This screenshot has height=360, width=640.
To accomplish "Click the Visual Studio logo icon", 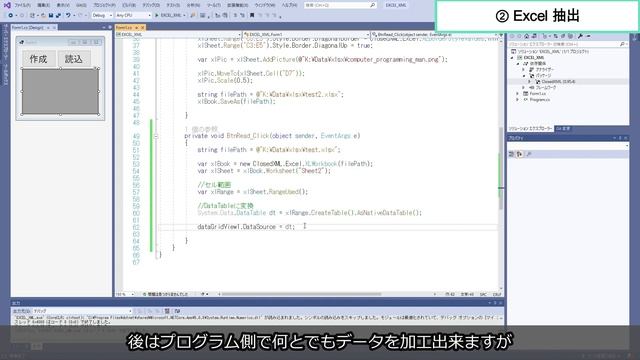I will point(7,5).
